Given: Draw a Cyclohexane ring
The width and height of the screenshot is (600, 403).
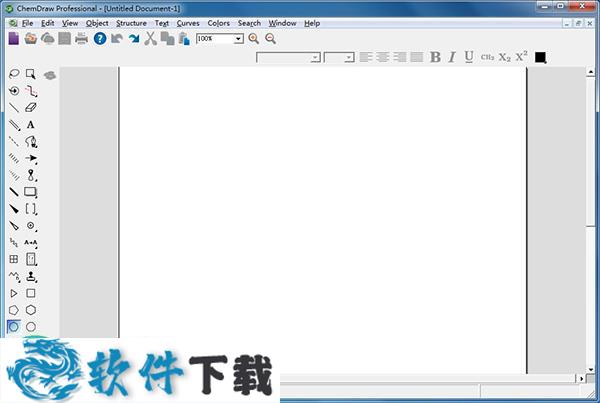Looking at the screenshot, I should (31, 310).
